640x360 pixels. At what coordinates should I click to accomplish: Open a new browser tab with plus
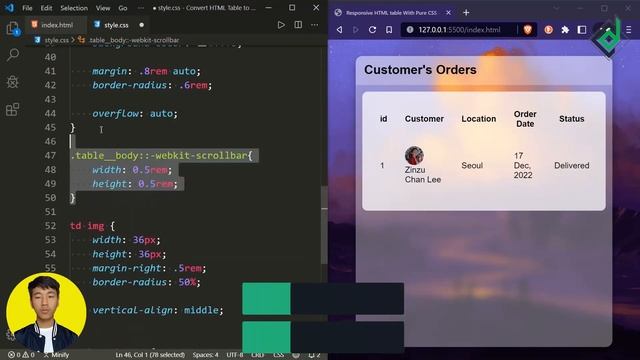466,13
